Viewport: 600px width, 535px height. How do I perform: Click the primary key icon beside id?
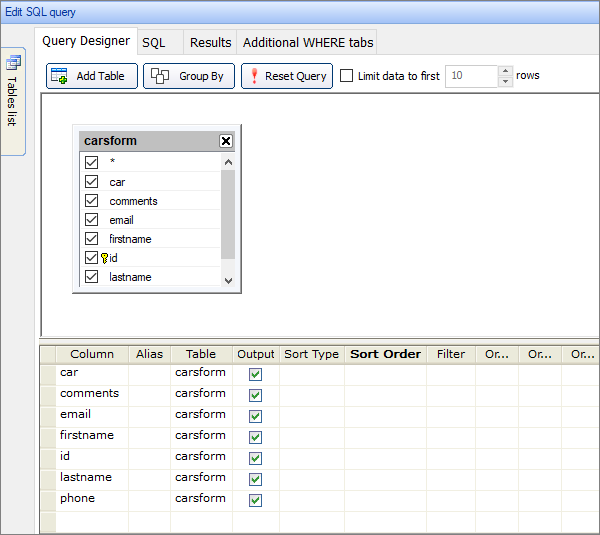tap(104, 258)
